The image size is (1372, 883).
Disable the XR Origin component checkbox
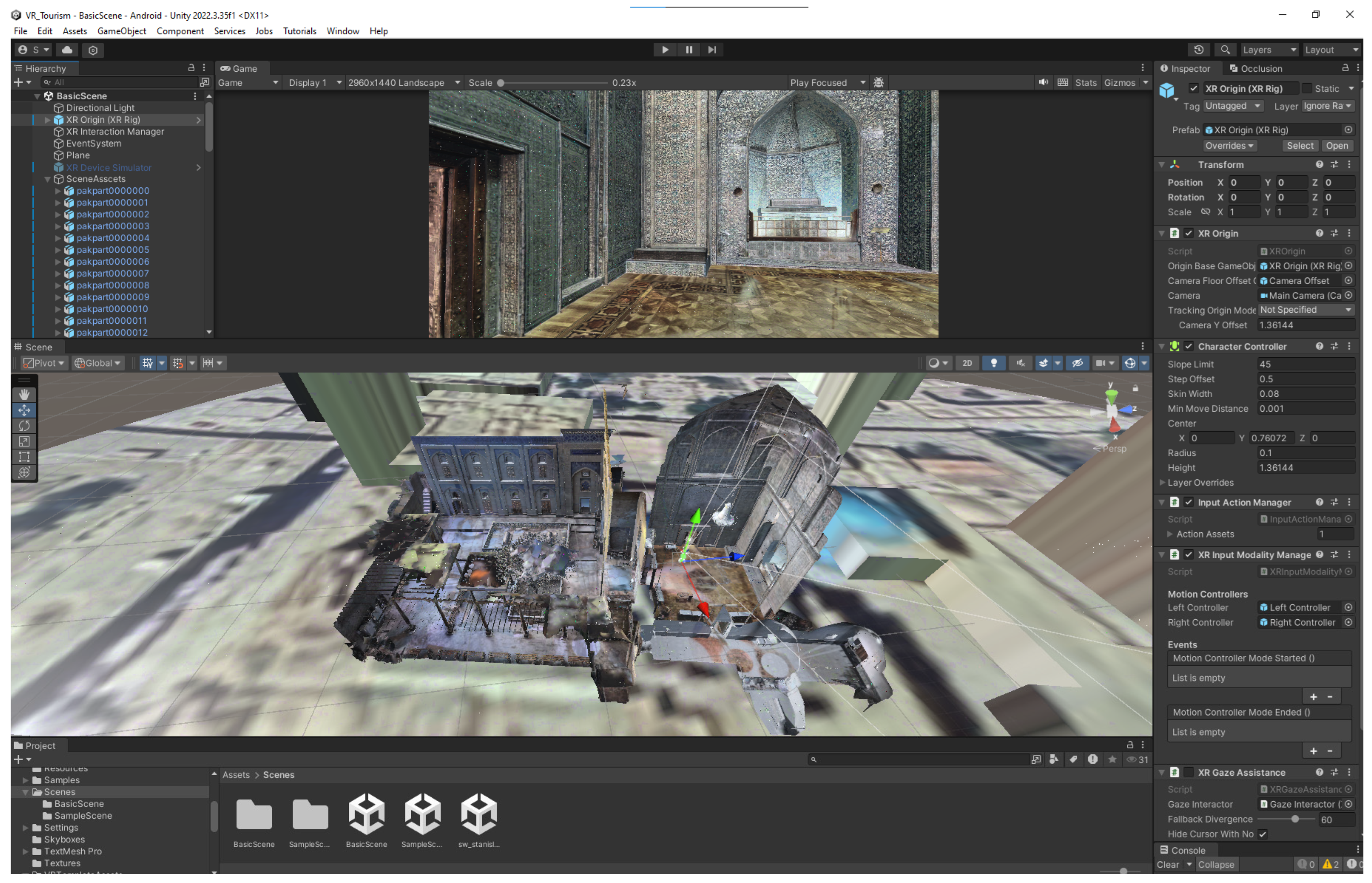pyautogui.click(x=1189, y=233)
